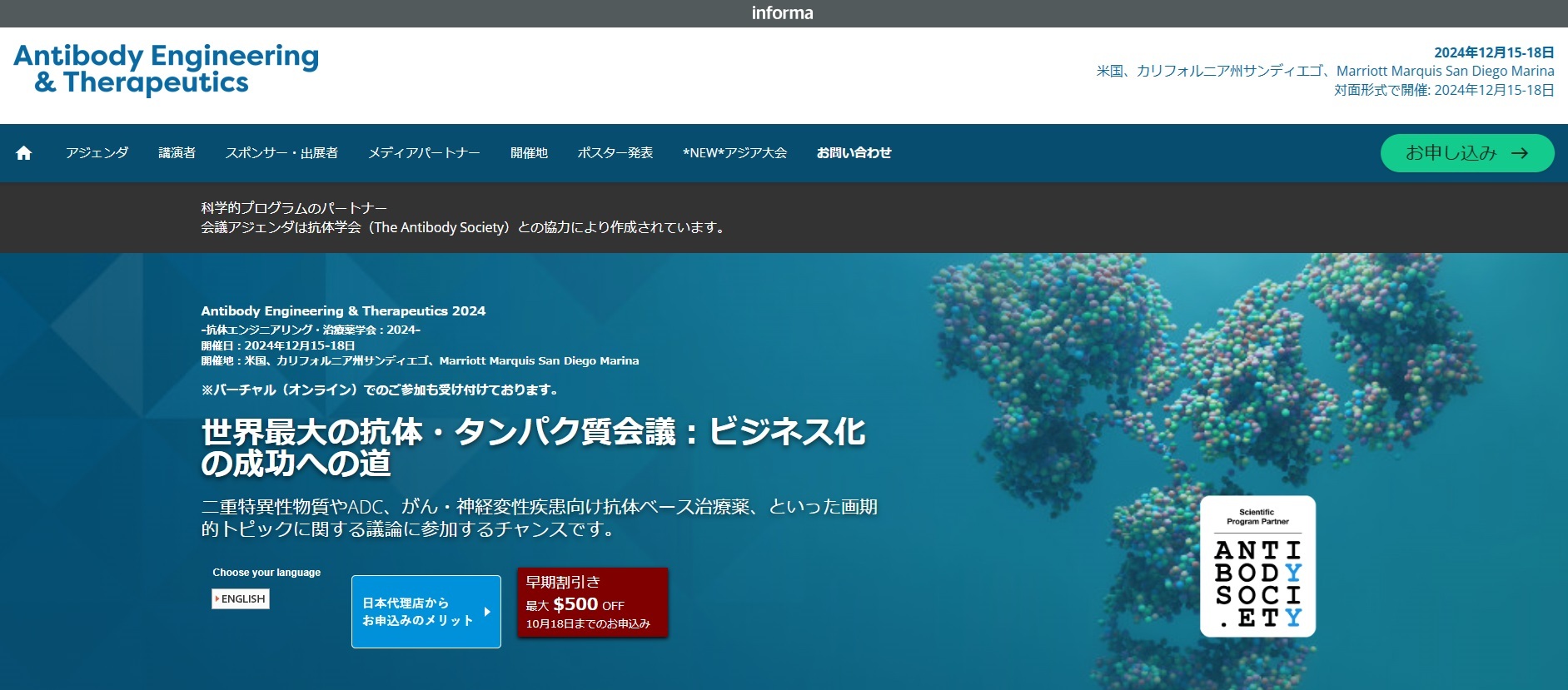Open the アジェンダ menu item
This screenshot has height=690, width=1568.
(x=97, y=153)
